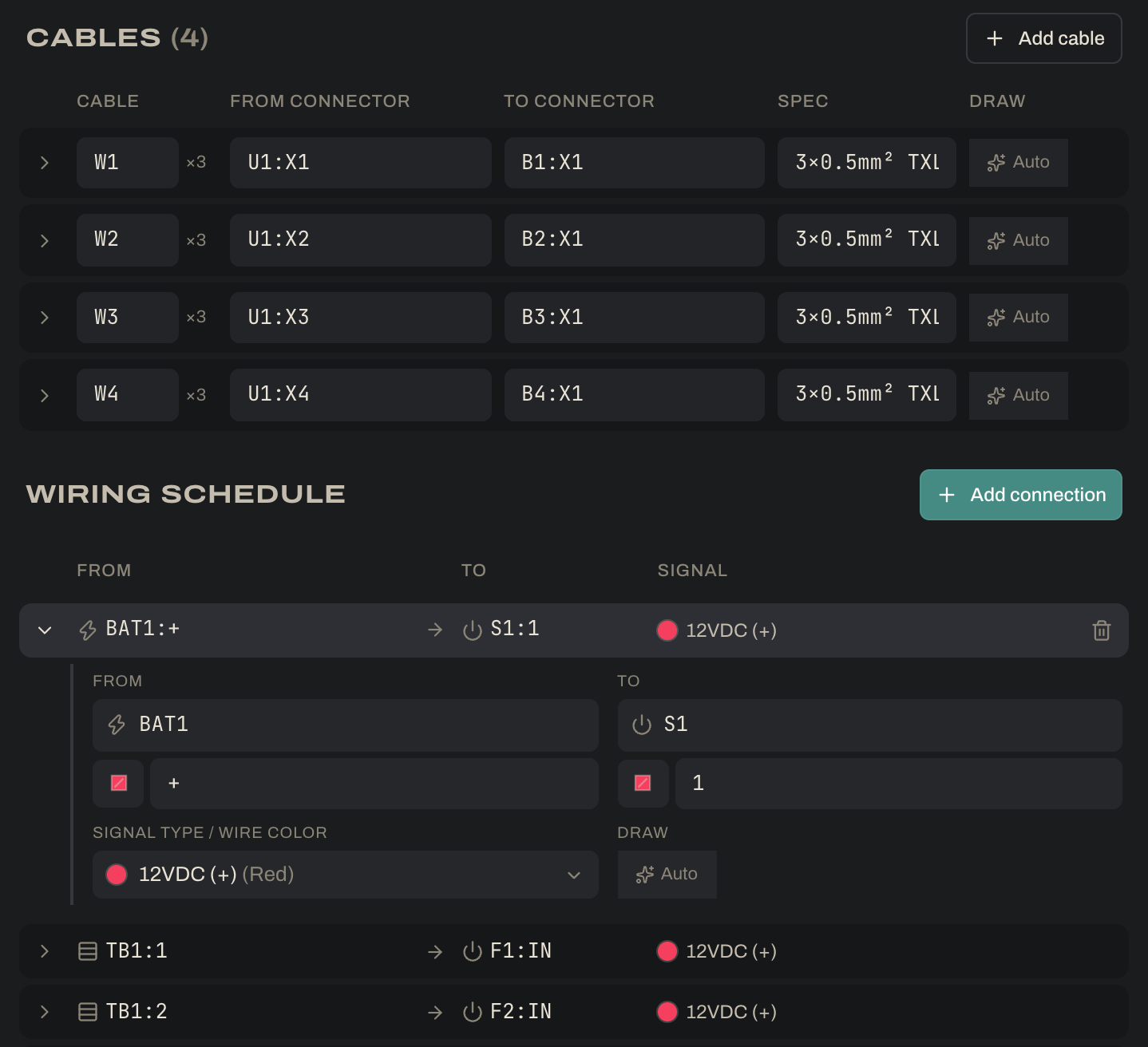Click the terminal block icon for TB1:2
This screenshot has width=1148, height=1047.
tap(88, 1012)
